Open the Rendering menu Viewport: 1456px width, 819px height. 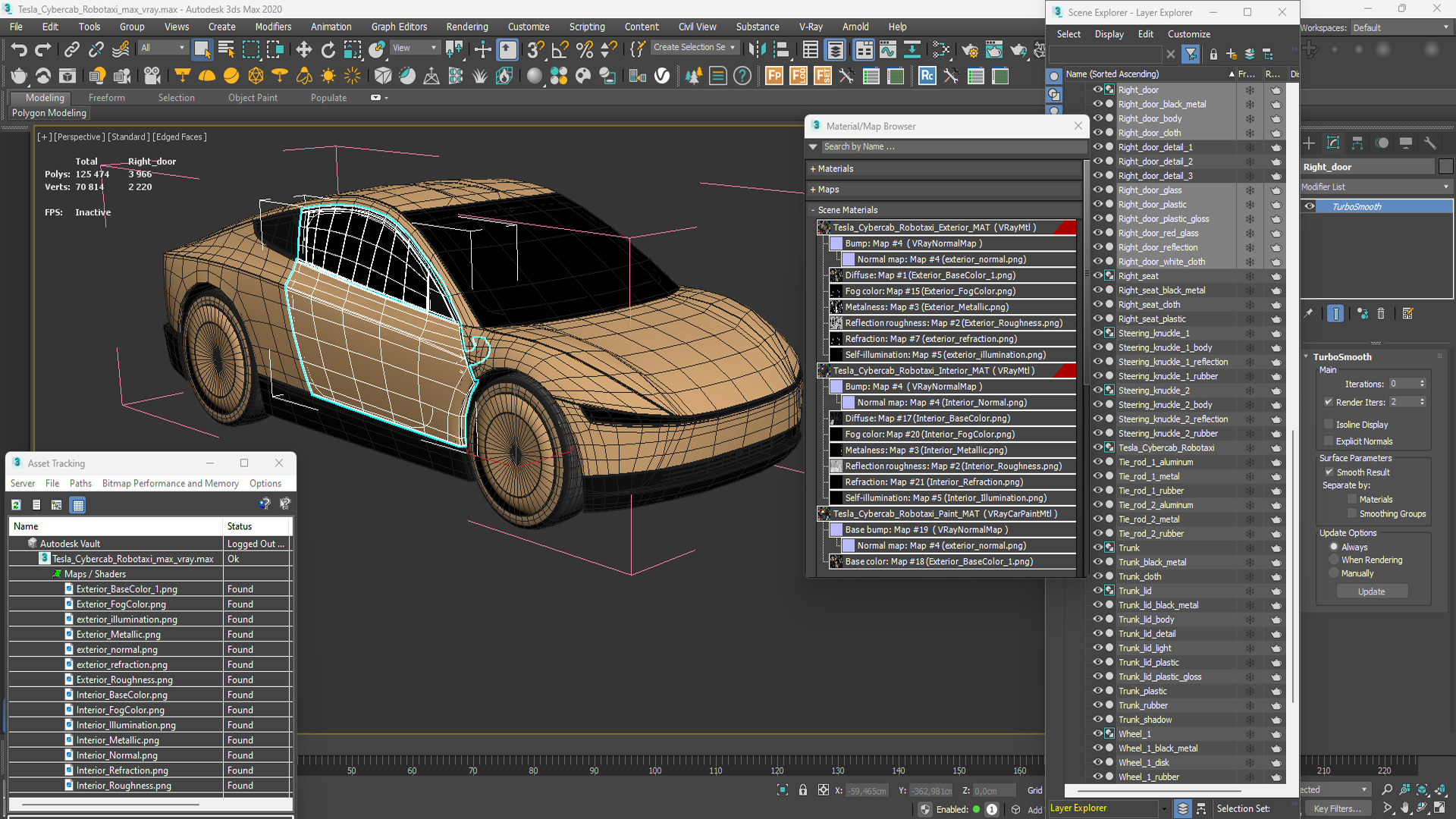[466, 27]
